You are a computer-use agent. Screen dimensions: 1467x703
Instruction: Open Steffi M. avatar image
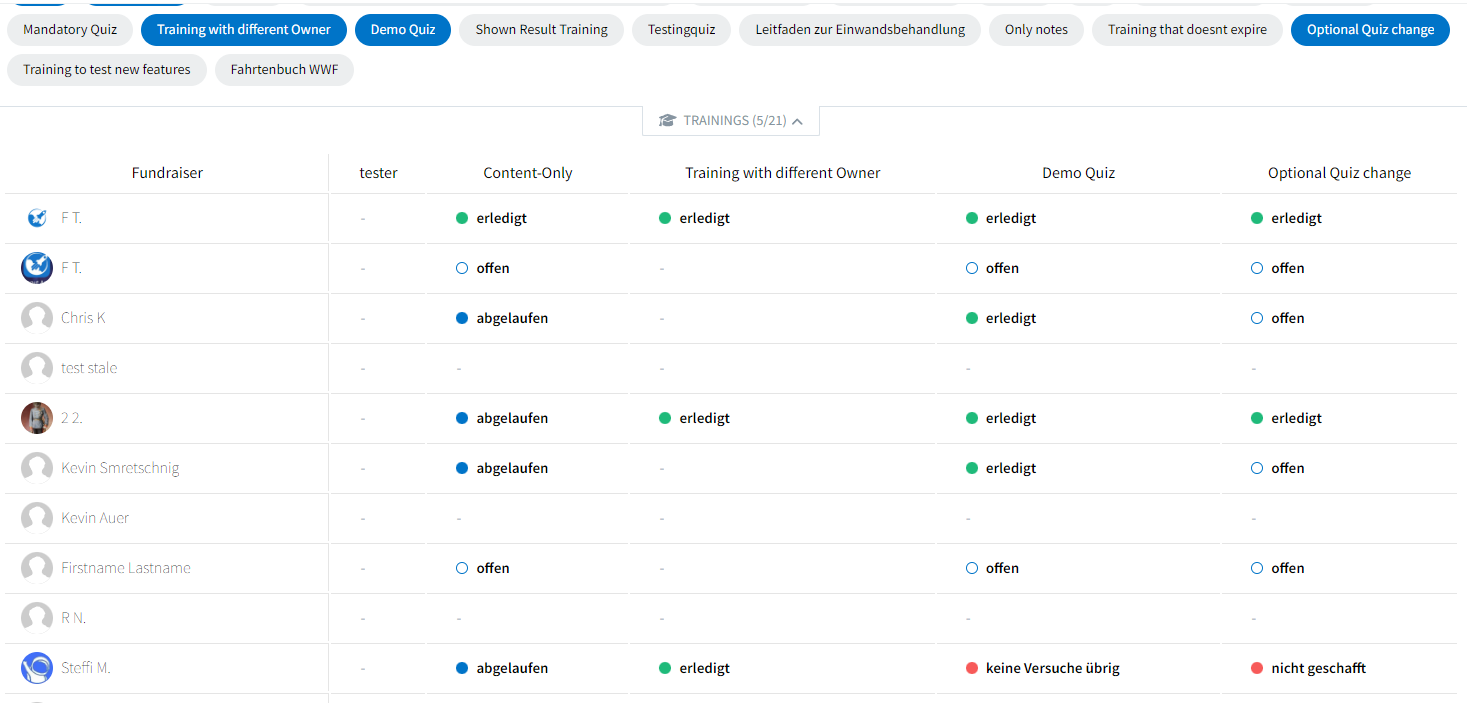[37, 668]
